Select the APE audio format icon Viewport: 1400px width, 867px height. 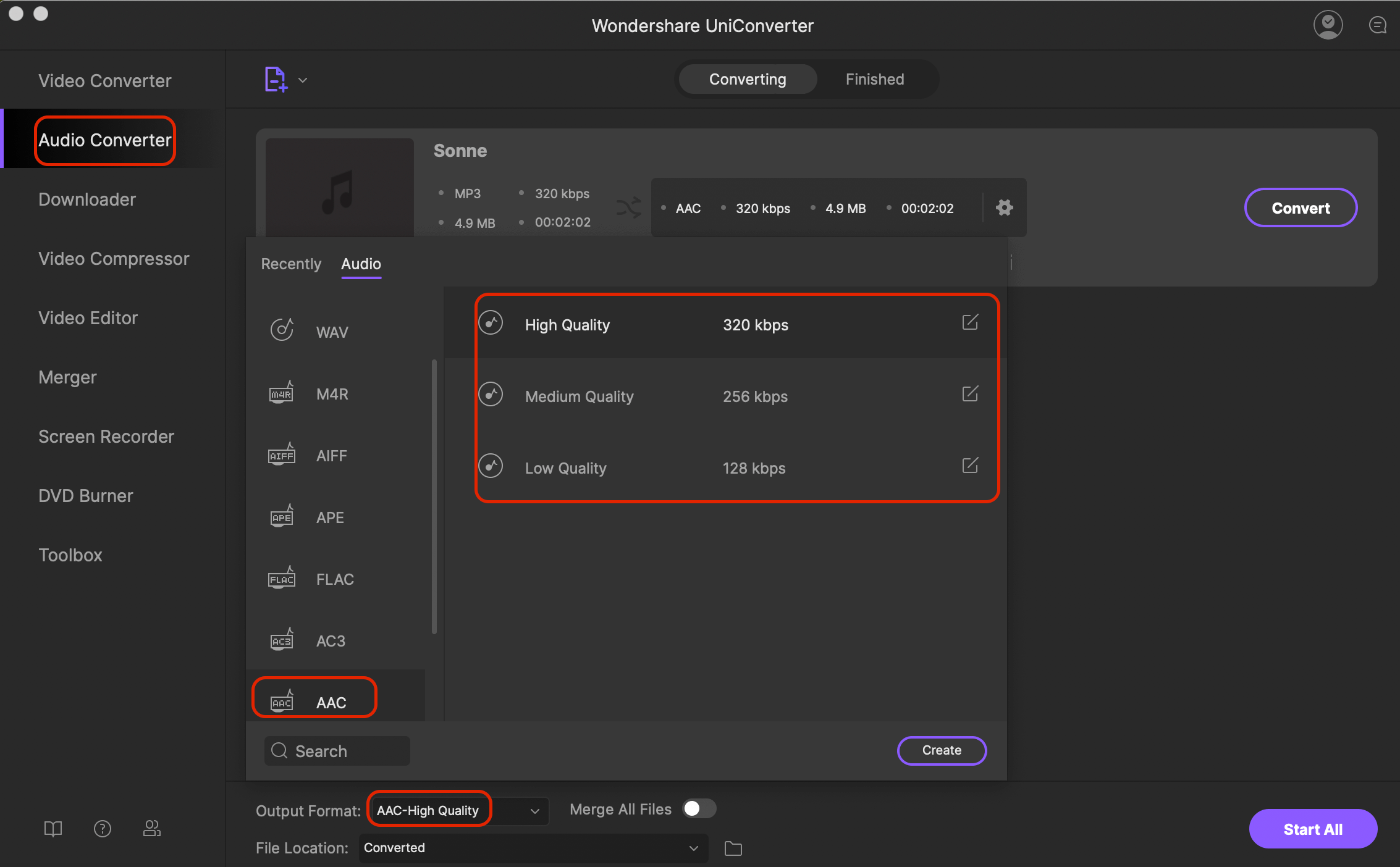tap(281, 516)
